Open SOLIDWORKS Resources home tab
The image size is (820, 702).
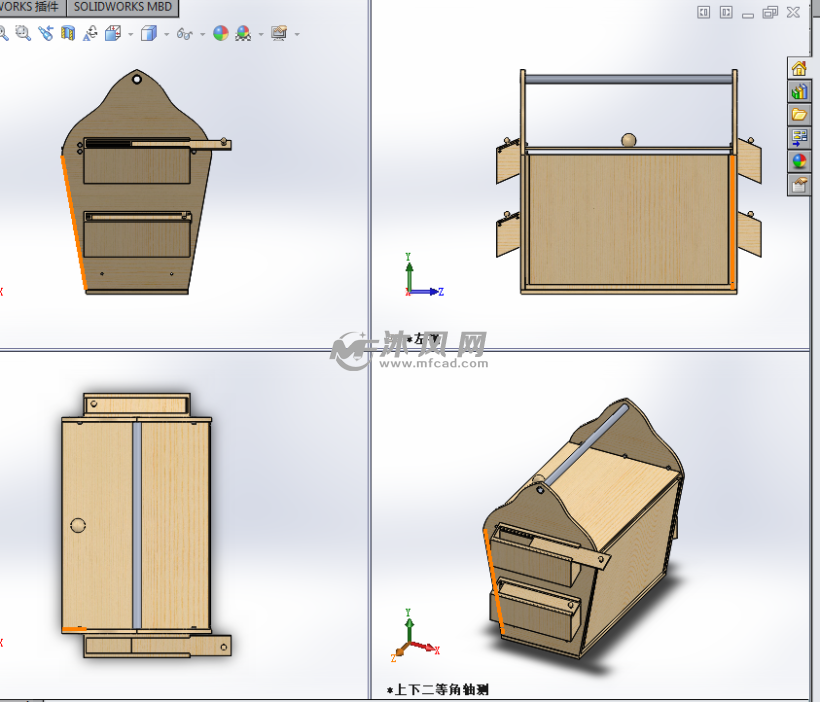pyautogui.click(x=799, y=69)
